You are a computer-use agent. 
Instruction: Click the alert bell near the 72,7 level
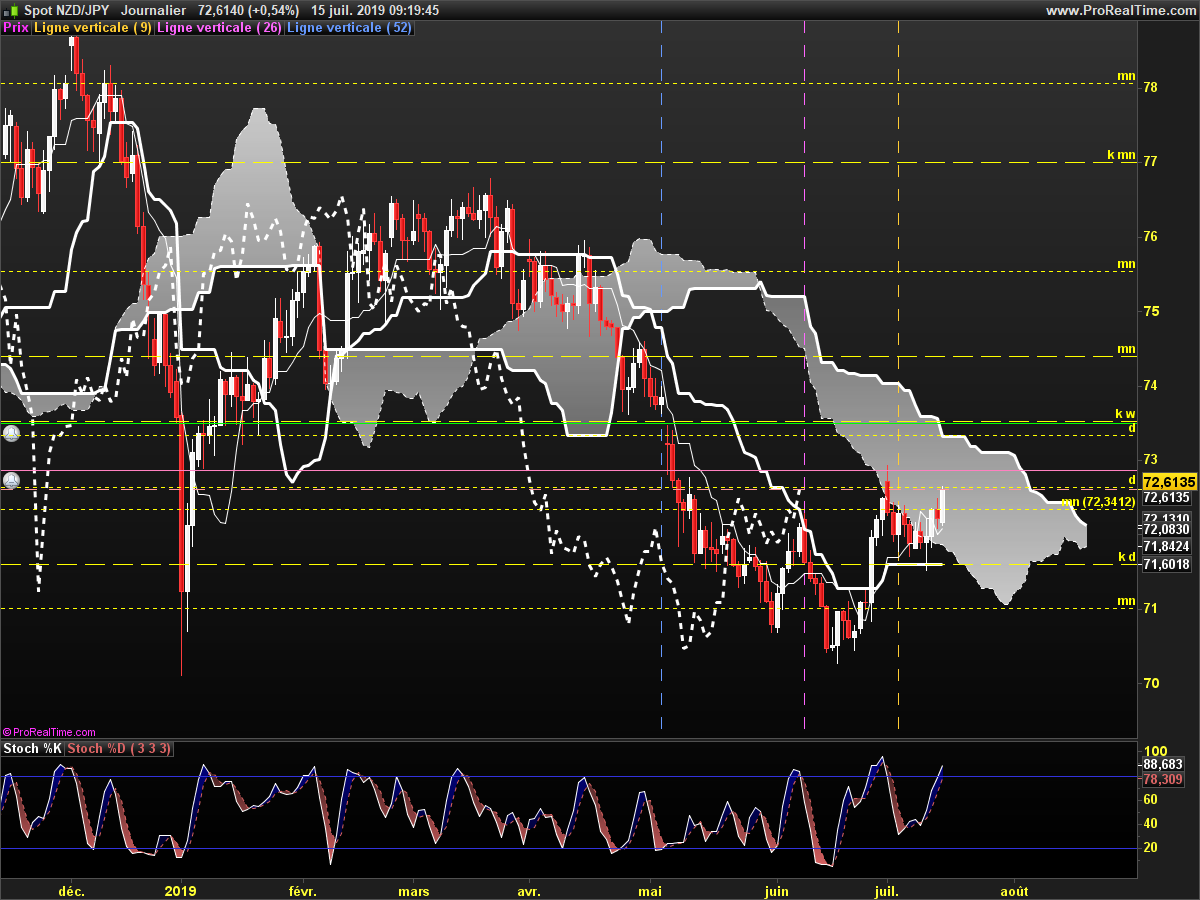click(10, 480)
